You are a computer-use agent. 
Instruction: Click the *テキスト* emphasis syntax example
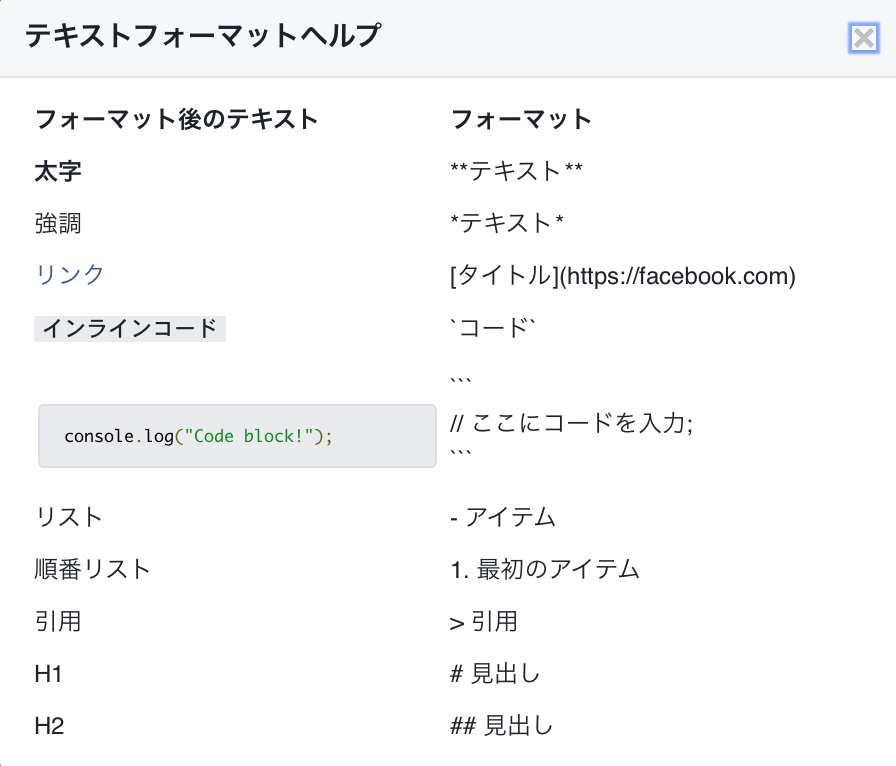point(507,224)
